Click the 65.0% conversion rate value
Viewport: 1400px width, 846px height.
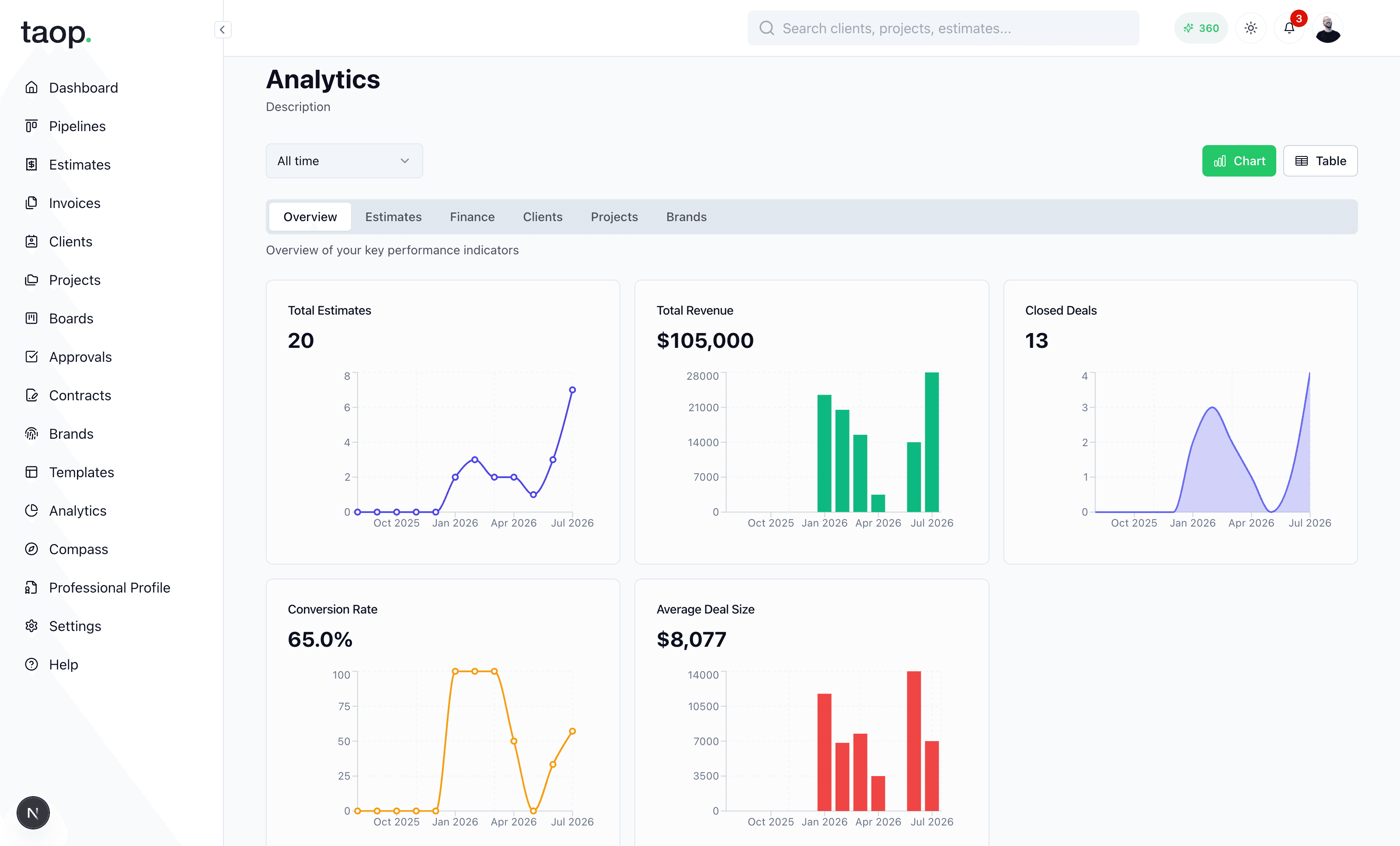coord(320,639)
